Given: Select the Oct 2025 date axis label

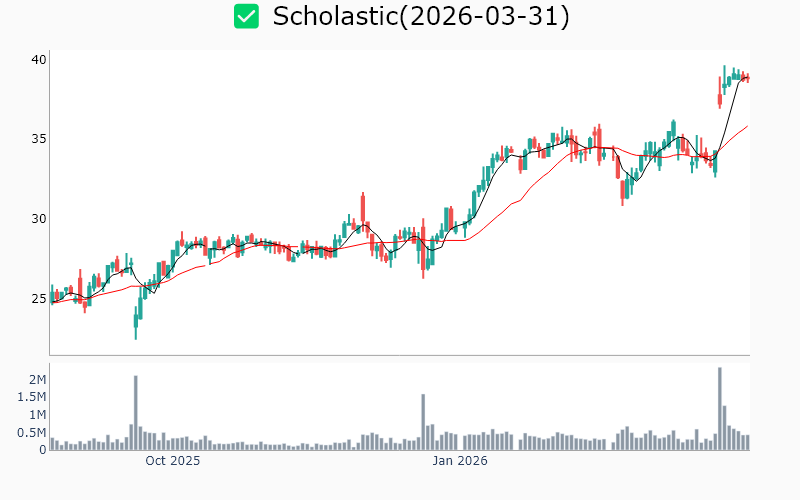Looking at the screenshot, I should point(173,461).
